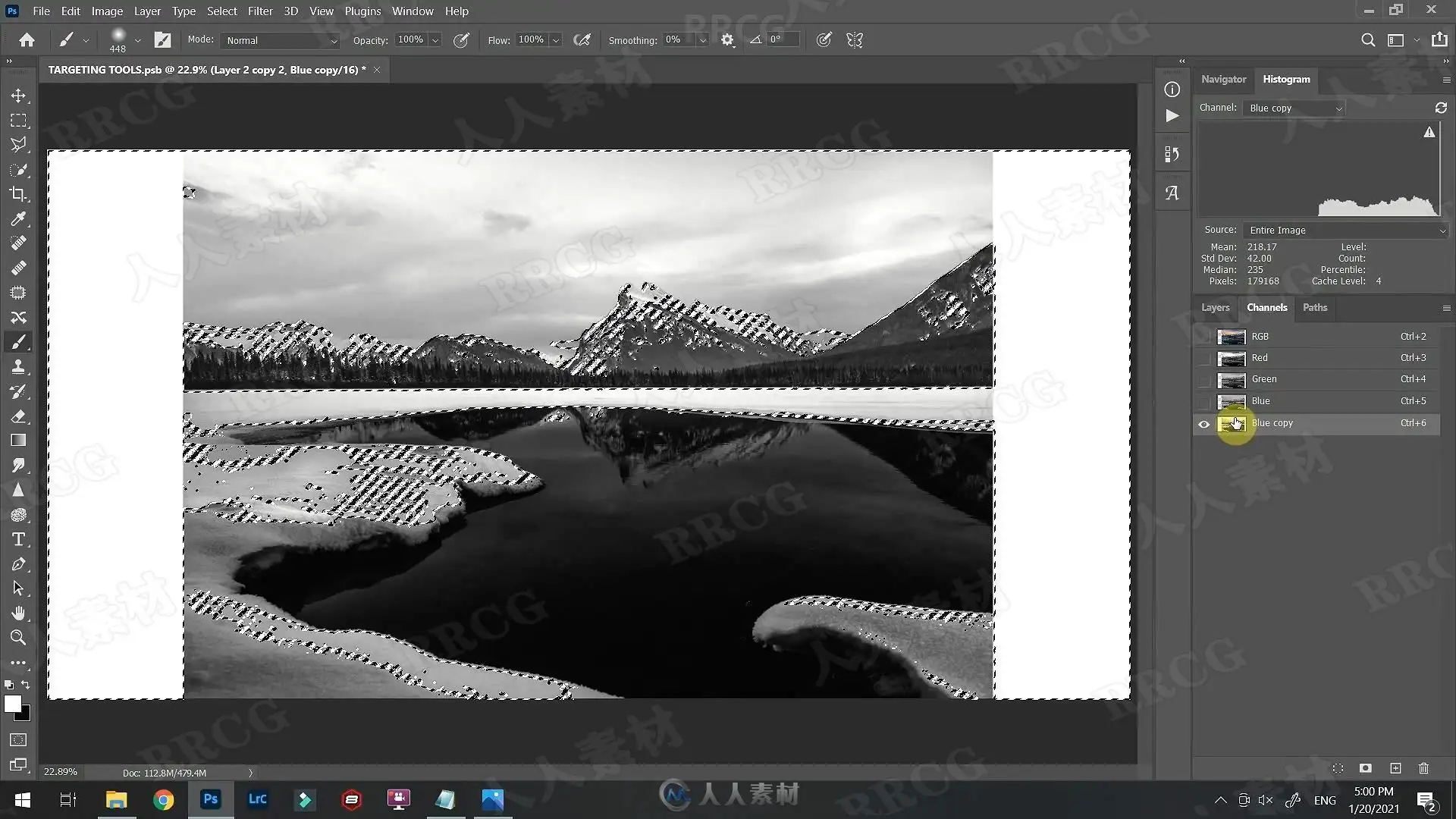
Task: Select the Rectangular Marquee tool
Action: tap(18, 121)
